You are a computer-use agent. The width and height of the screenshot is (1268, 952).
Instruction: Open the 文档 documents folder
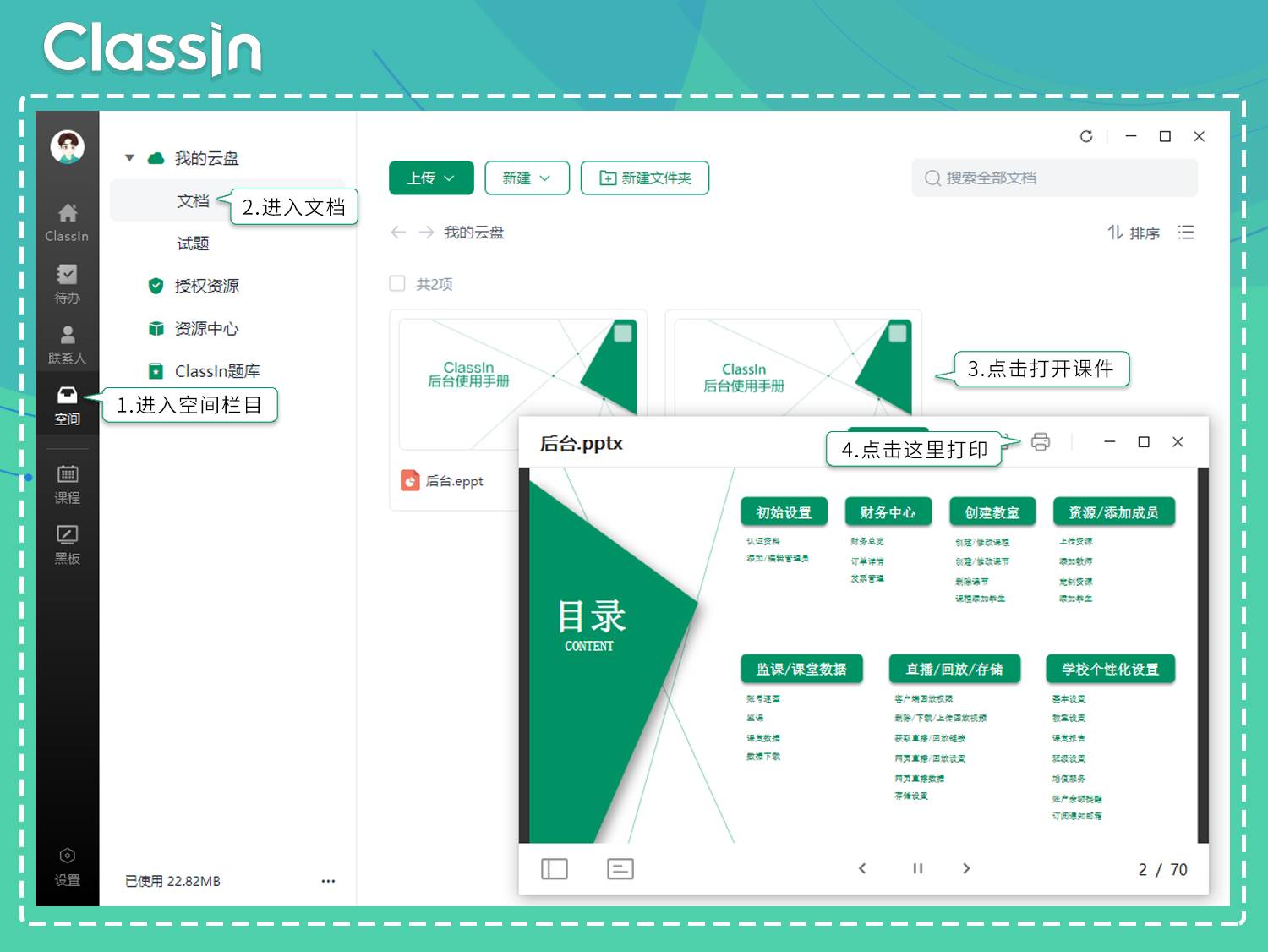click(x=193, y=200)
